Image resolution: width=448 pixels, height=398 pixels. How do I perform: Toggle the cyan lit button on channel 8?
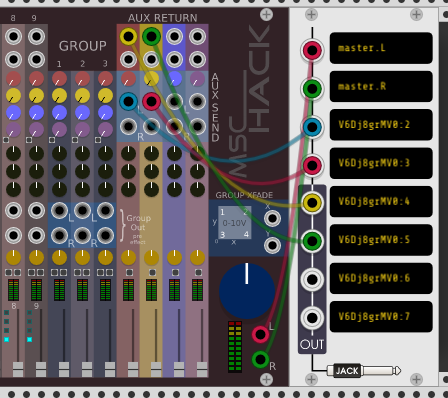point(6,339)
